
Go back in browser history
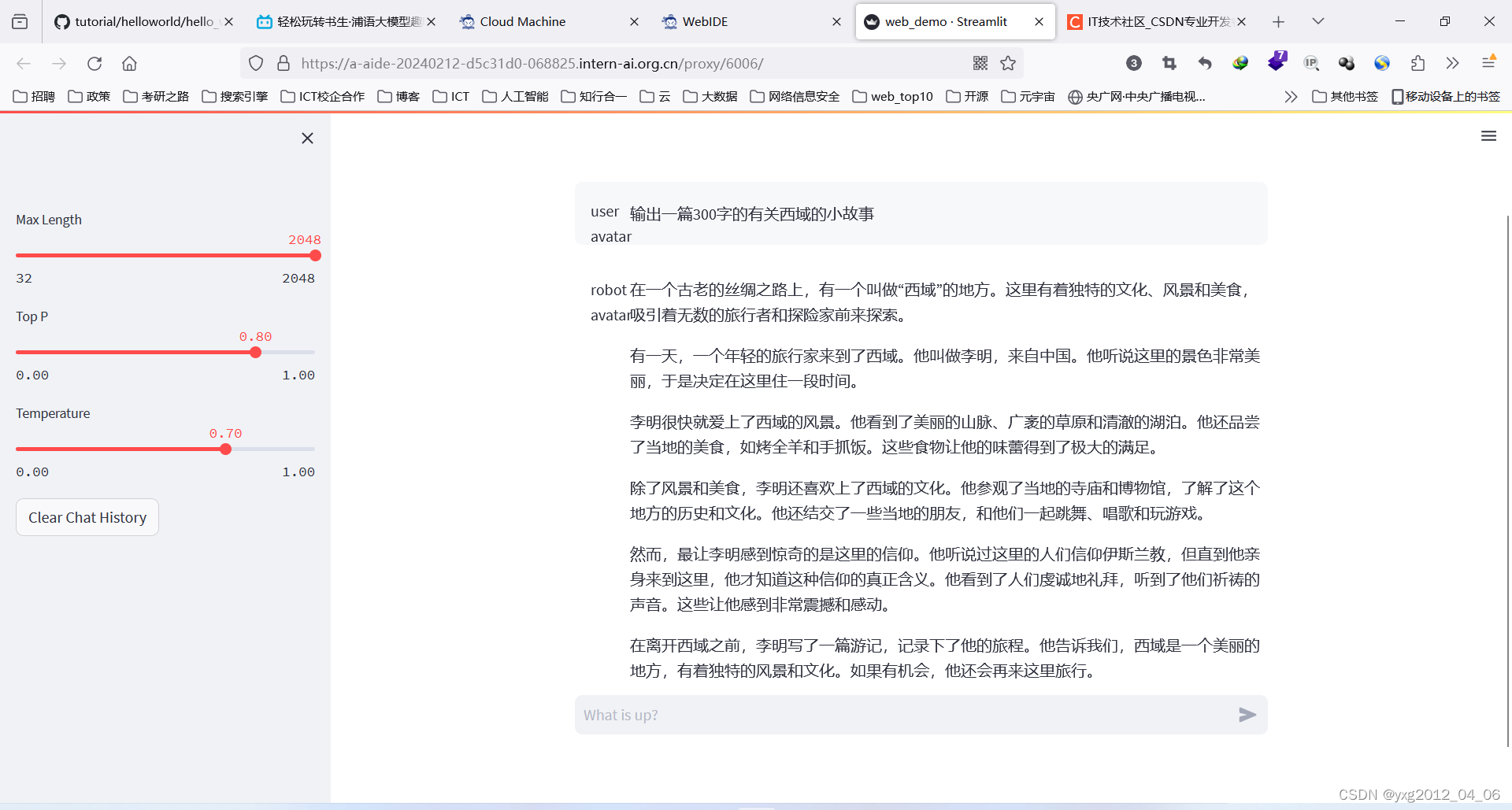pos(24,64)
